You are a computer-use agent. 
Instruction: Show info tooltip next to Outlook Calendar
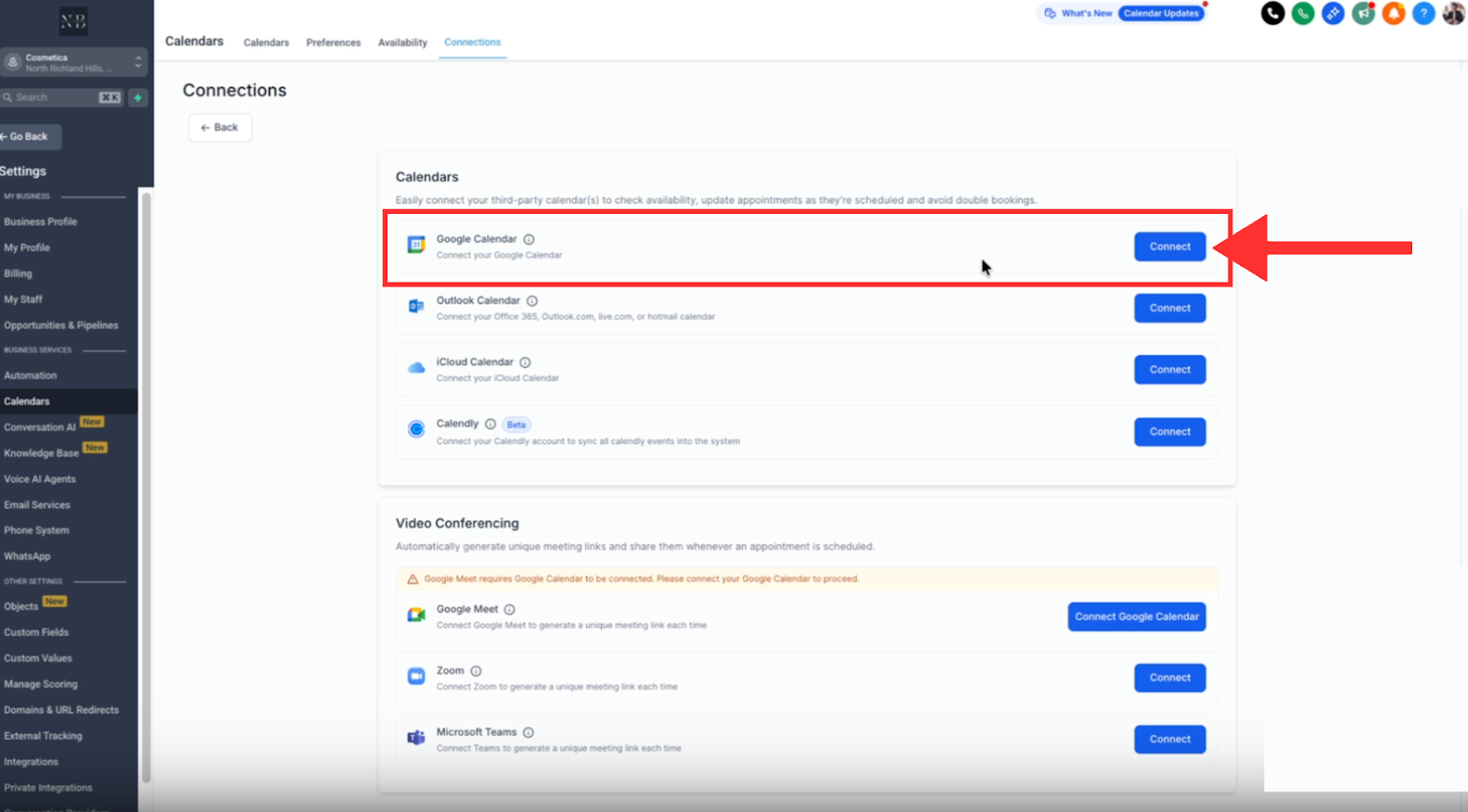point(532,301)
